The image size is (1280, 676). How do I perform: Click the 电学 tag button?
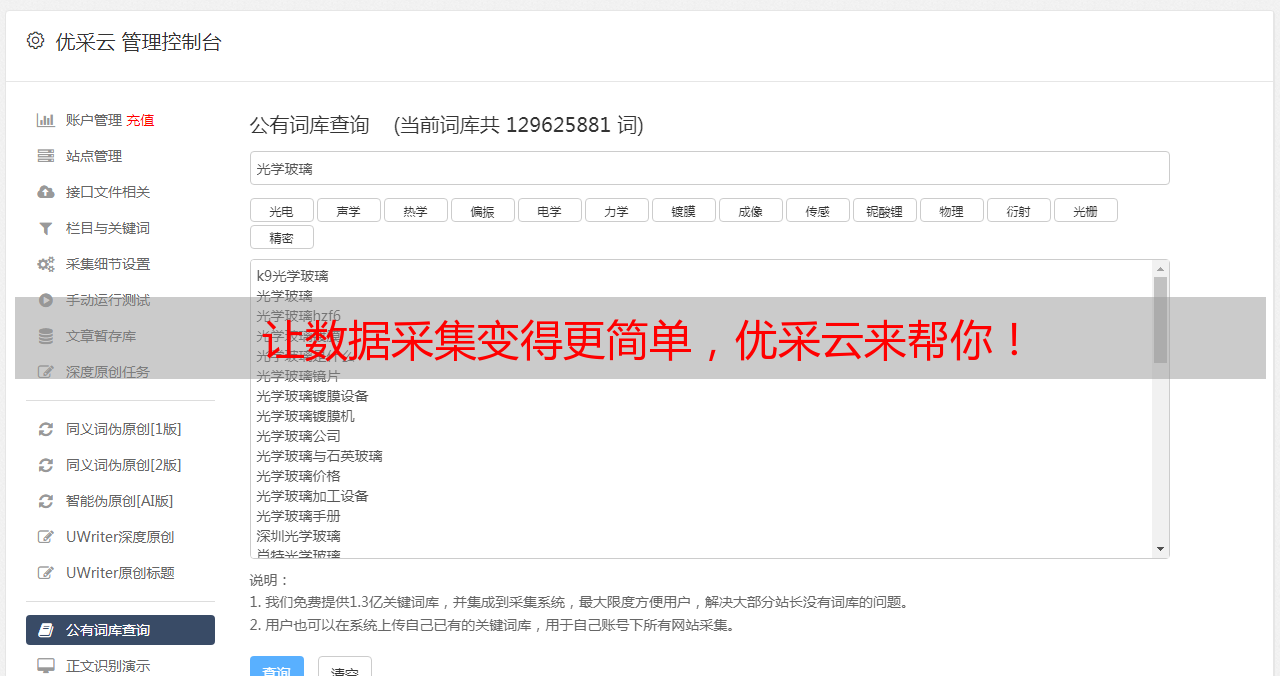(550, 210)
